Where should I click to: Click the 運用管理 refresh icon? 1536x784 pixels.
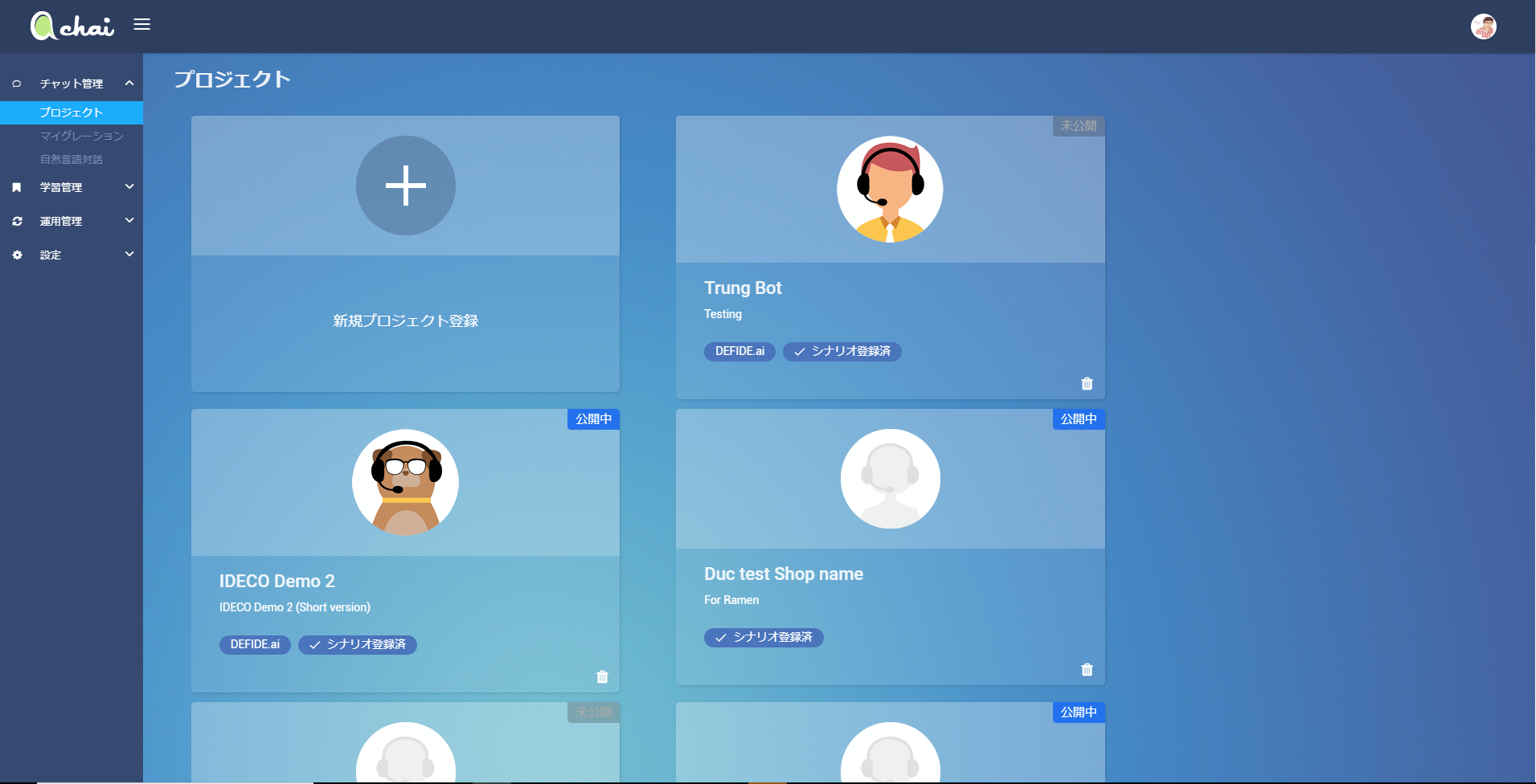pyautogui.click(x=17, y=221)
